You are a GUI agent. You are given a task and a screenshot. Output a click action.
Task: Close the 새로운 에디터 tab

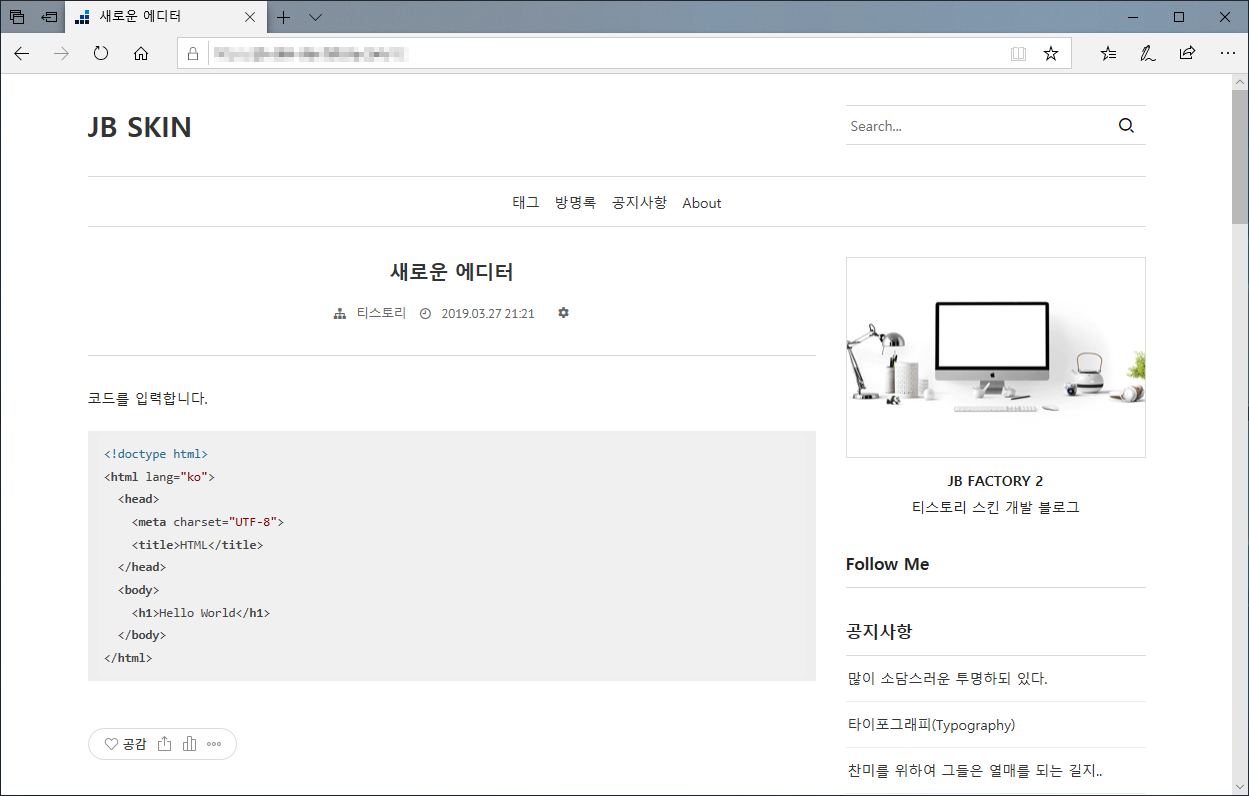[250, 17]
